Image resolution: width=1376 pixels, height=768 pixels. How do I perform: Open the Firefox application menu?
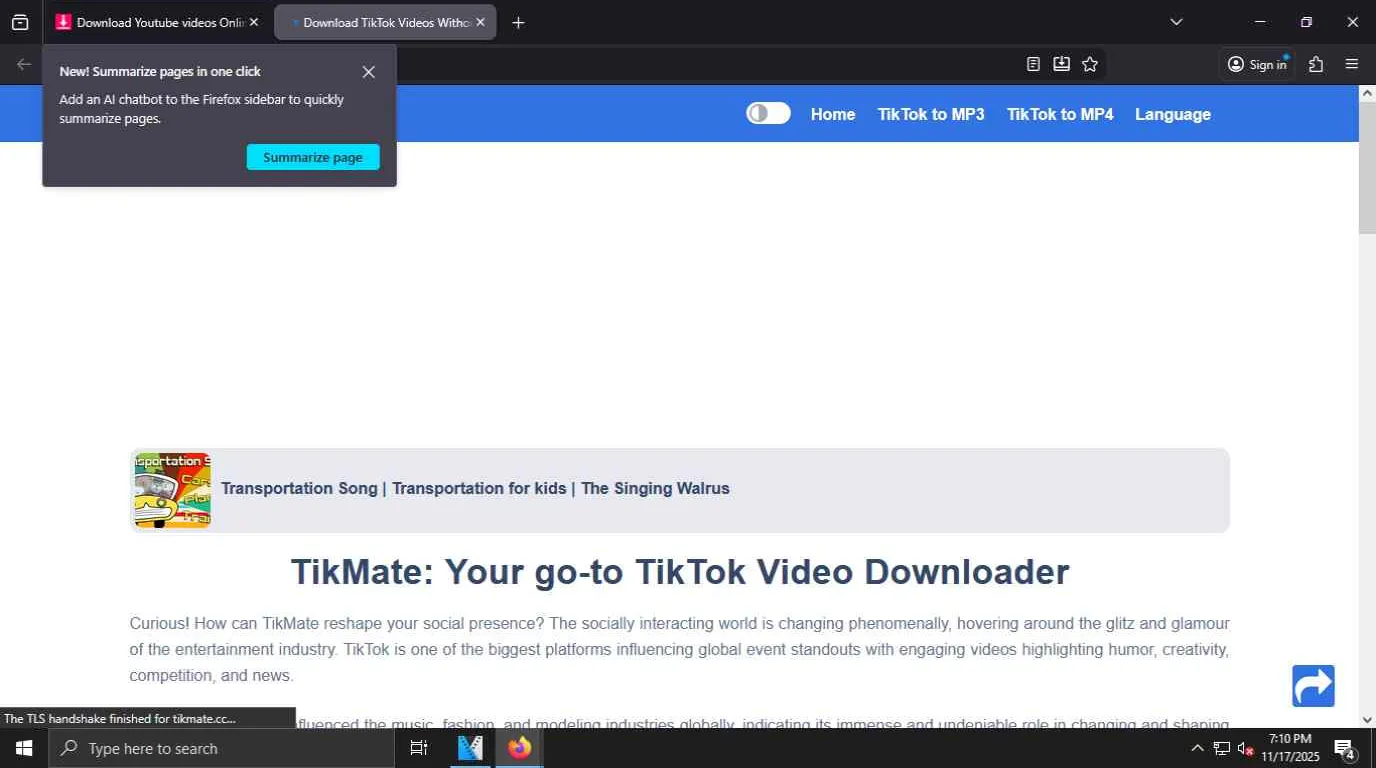pyautogui.click(x=1352, y=64)
